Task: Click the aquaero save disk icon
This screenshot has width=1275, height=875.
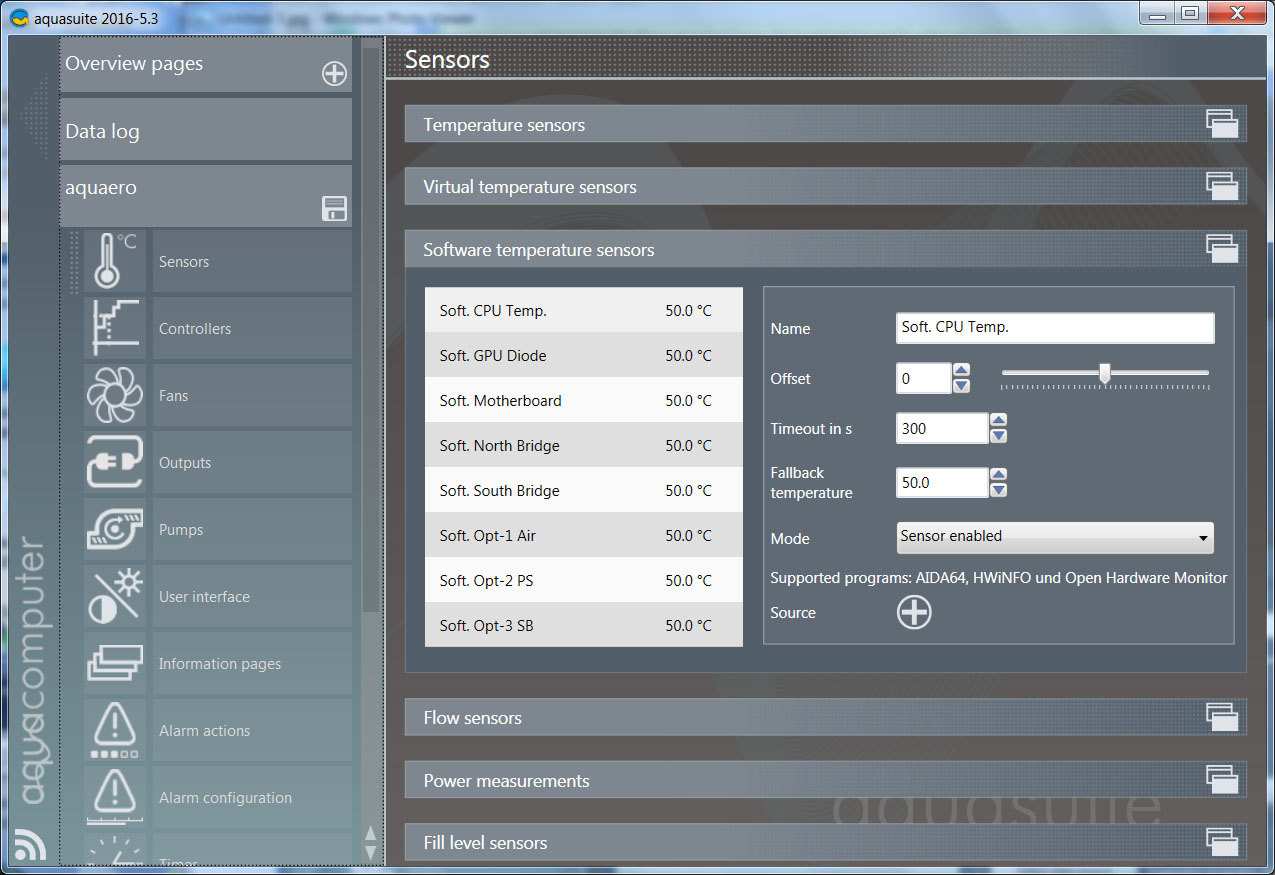Action: point(334,208)
